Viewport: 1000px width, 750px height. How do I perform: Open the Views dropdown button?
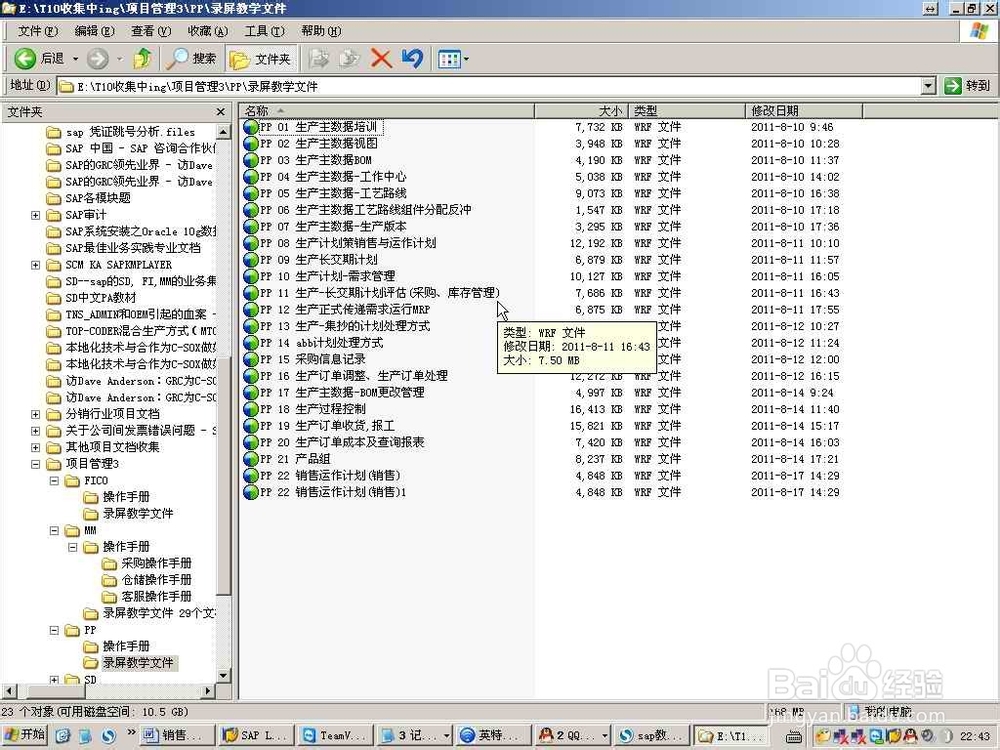pyautogui.click(x=453, y=59)
